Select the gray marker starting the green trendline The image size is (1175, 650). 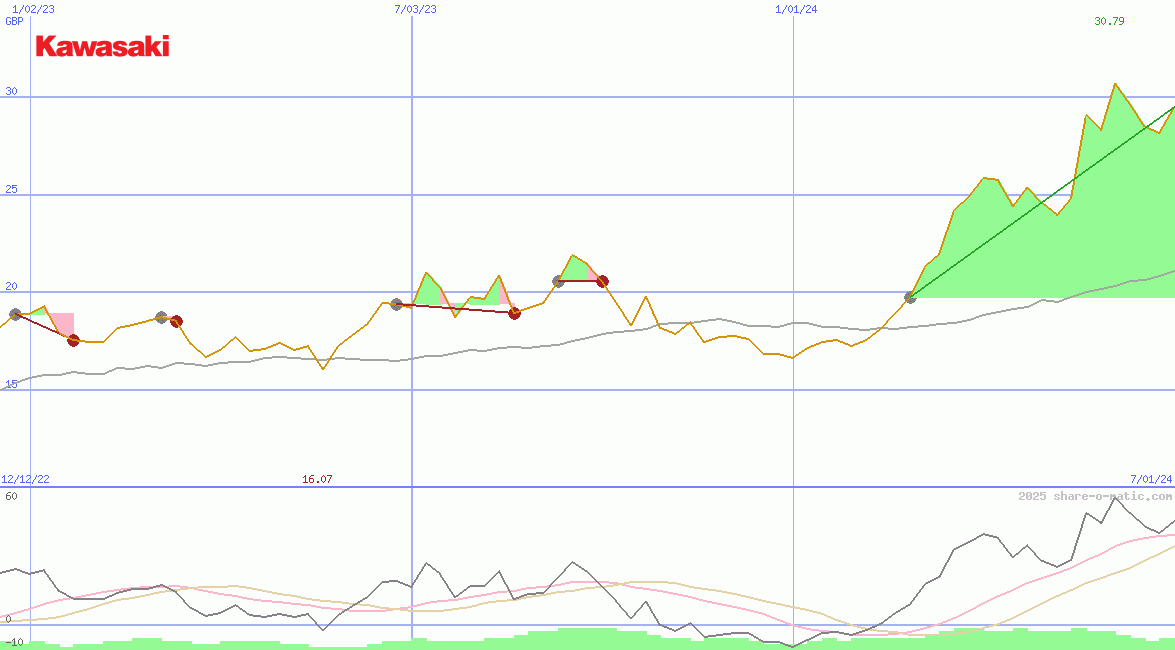pos(910,297)
